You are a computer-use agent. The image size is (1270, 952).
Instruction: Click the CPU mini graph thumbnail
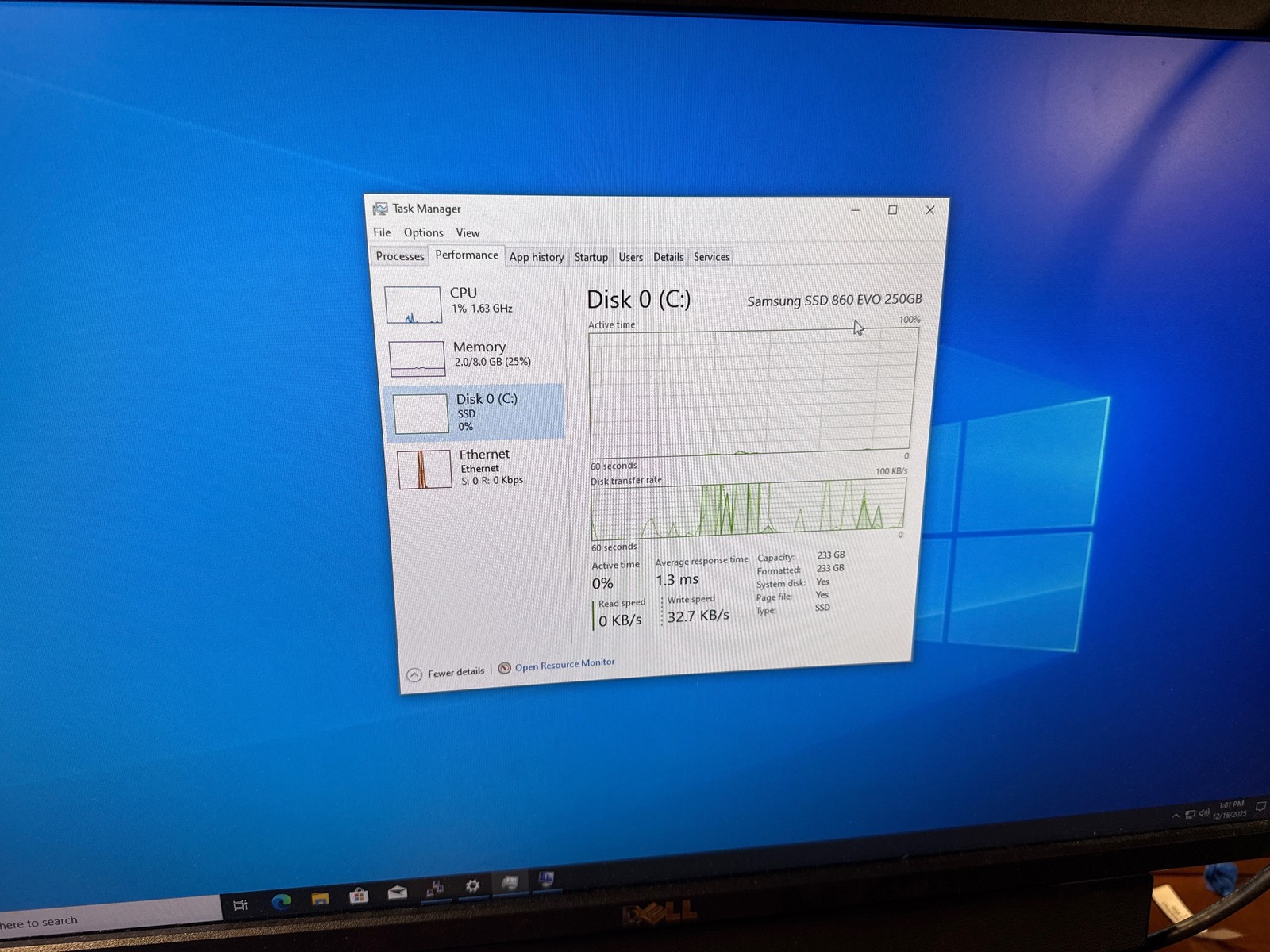(413, 305)
